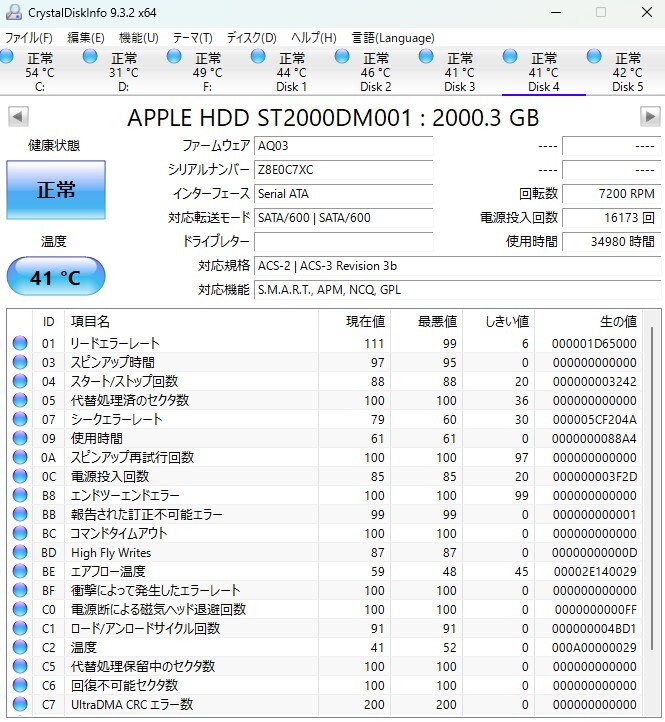Click the rotation rate field 7200 RPM
Image resolution: width=665 pixels, height=722 pixels.
click(x=612, y=194)
